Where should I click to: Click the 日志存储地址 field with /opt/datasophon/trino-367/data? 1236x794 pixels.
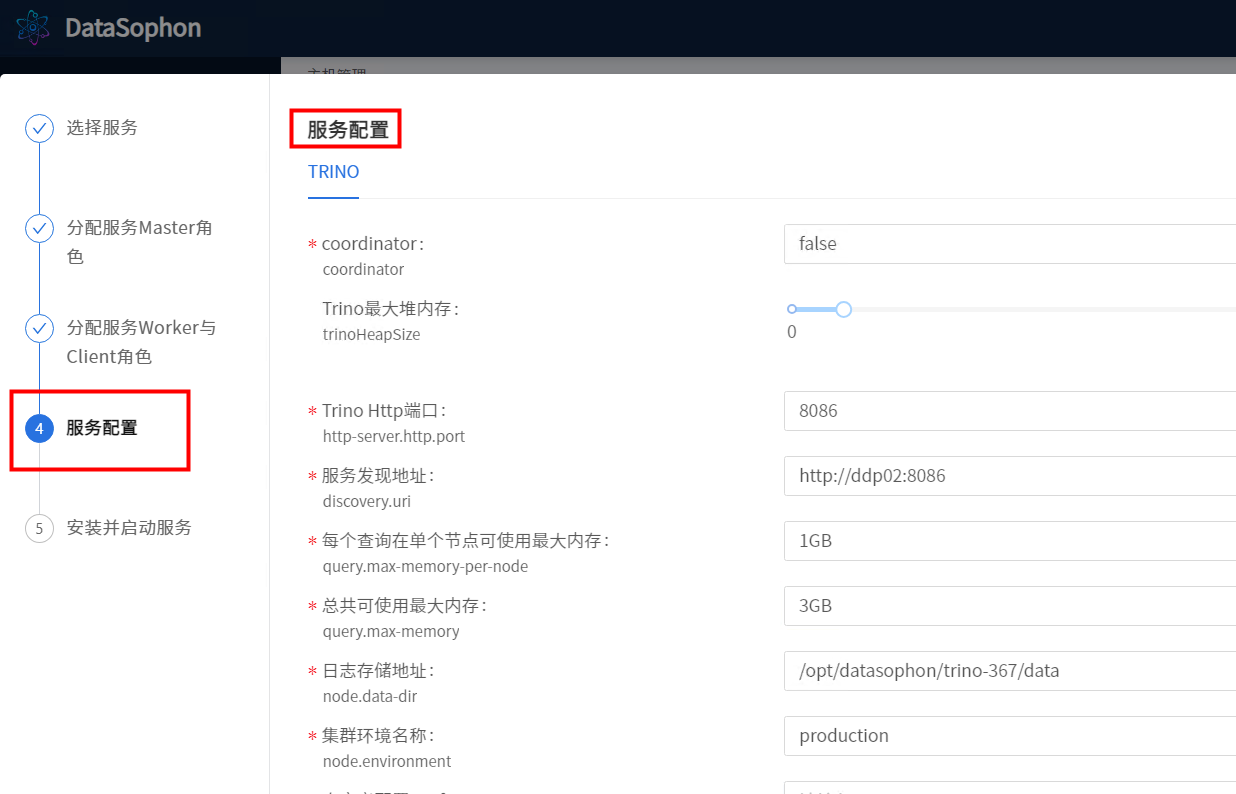(1010, 671)
